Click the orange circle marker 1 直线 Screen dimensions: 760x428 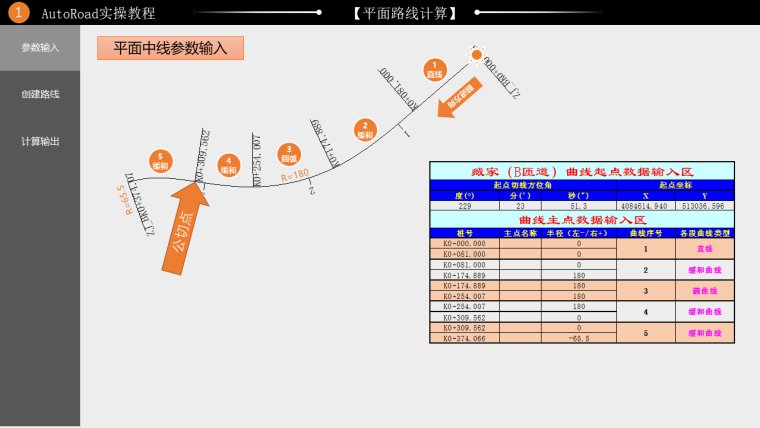[434, 70]
